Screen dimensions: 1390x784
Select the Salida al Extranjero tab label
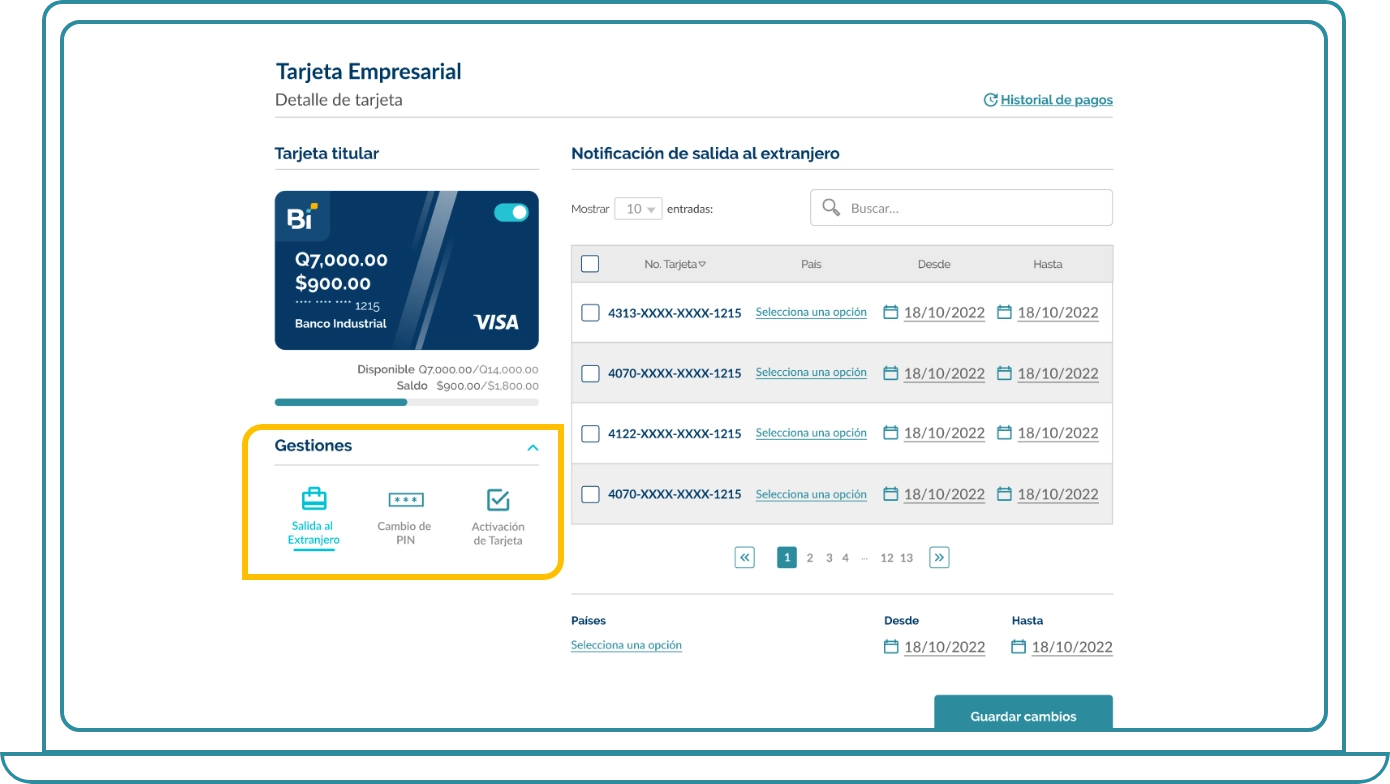[x=314, y=533]
